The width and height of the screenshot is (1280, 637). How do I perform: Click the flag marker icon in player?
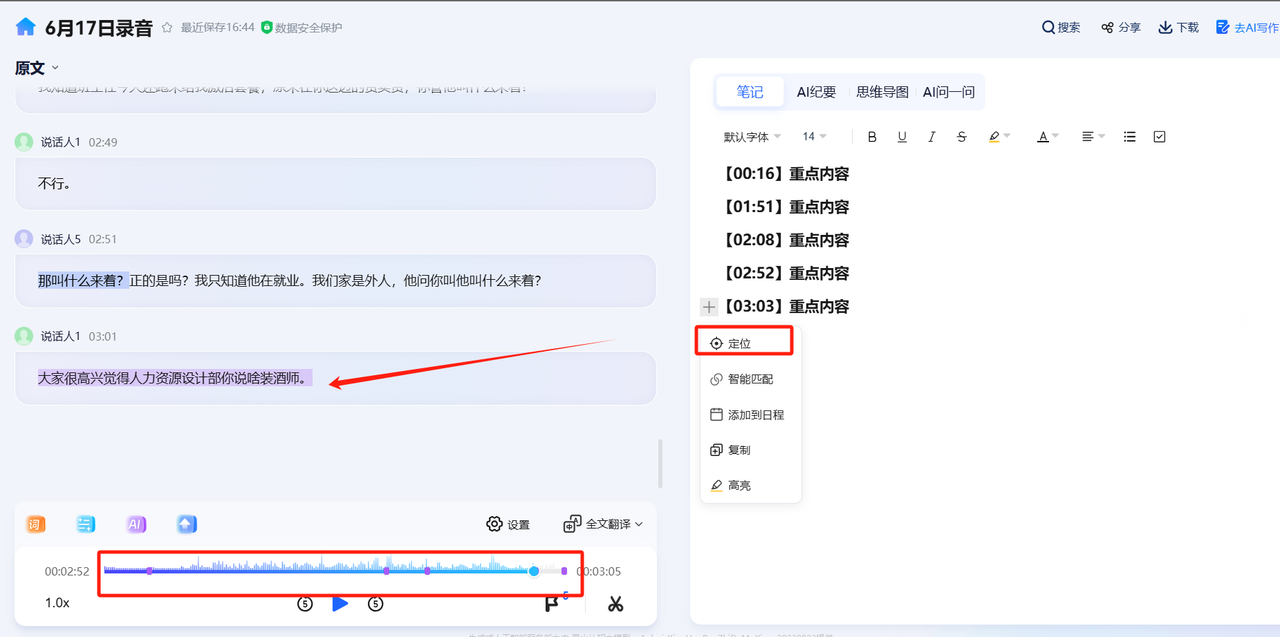click(551, 604)
